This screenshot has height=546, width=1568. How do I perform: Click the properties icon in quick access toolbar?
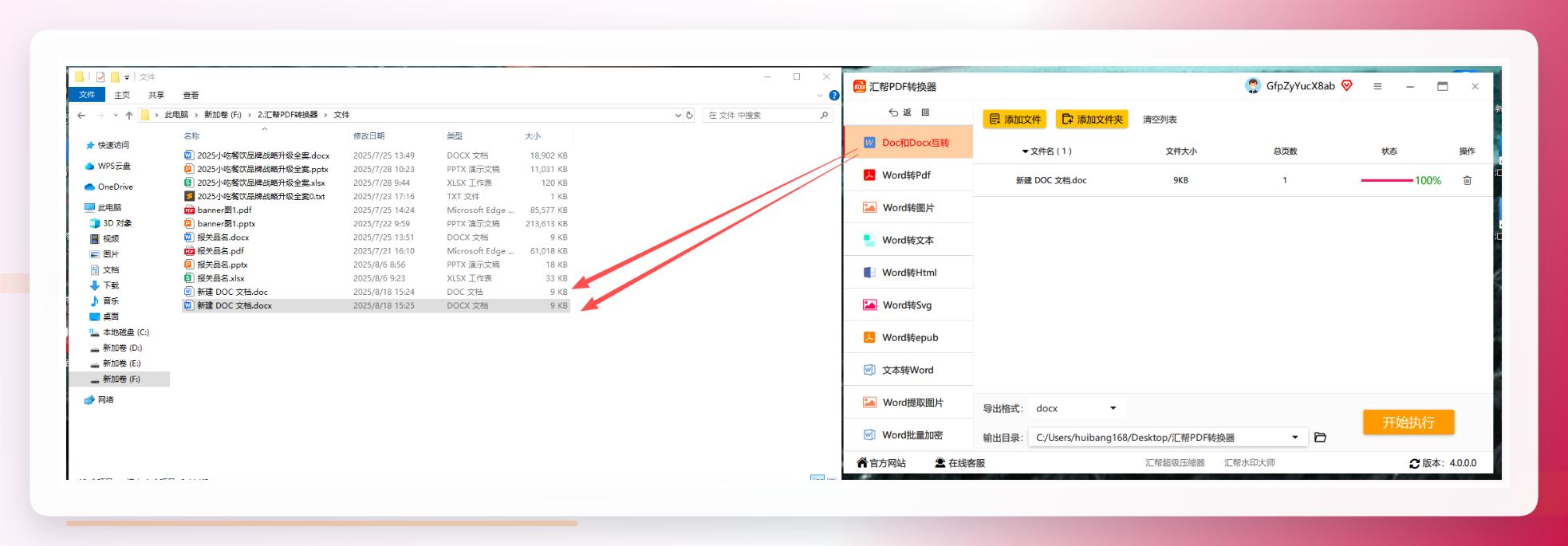(x=100, y=77)
